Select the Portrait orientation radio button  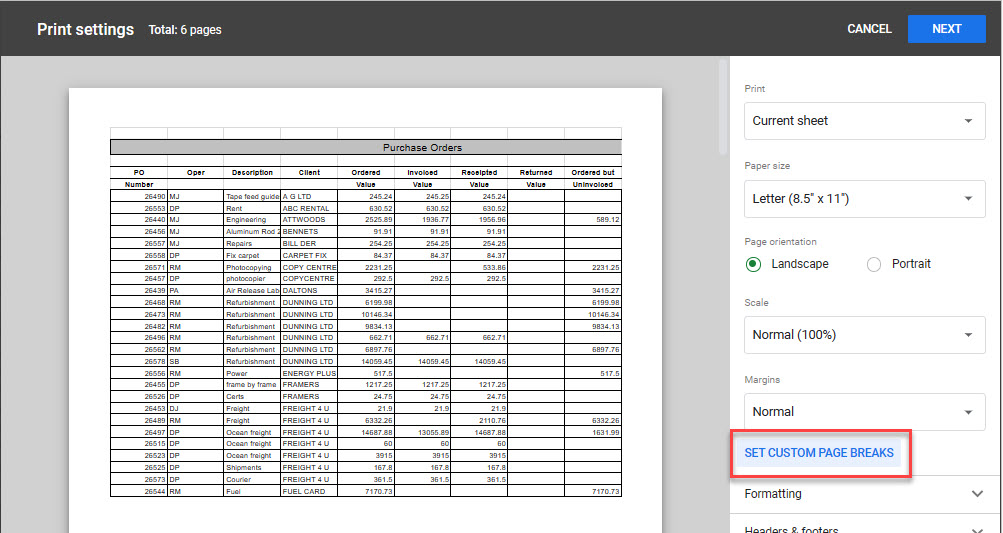874,264
